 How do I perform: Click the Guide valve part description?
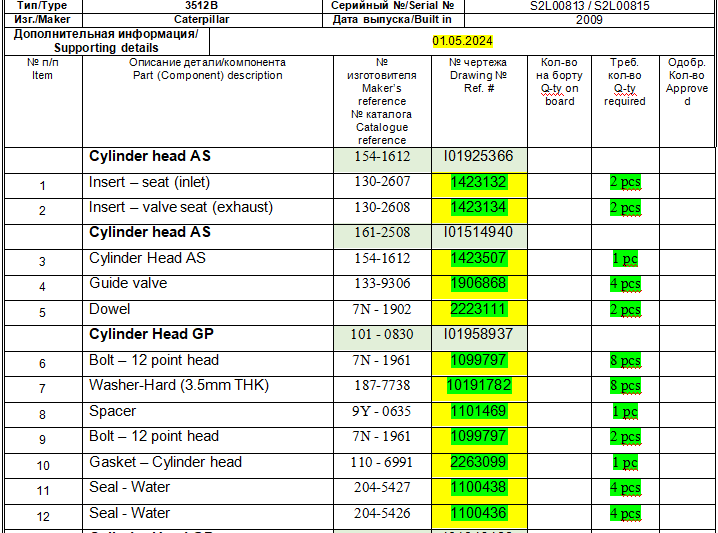[128, 284]
